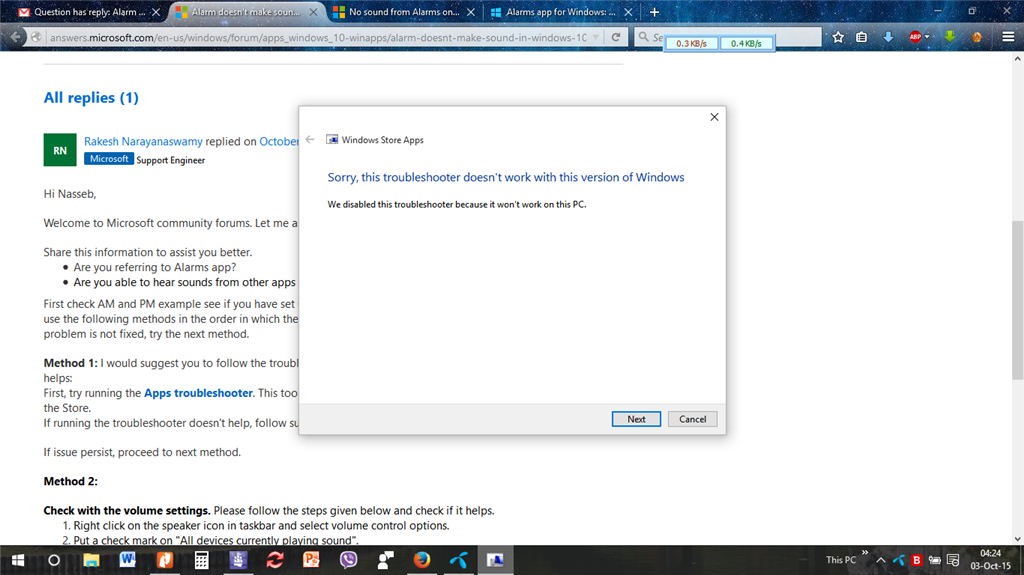This screenshot has width=1024, height=575.
Task: Open the Firefox hamburger menu
Action: pyautogui.click(x=1008, y=37)
